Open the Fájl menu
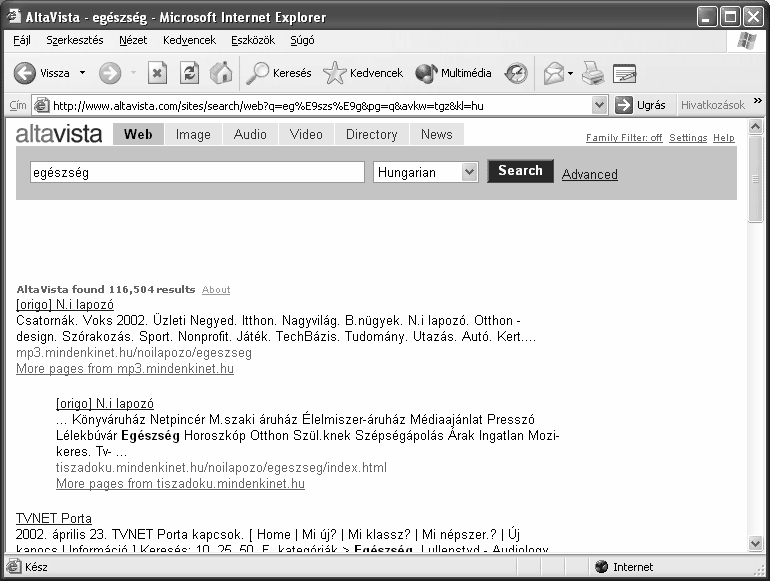The height and width of the screenshot is (581, 770). click(x=22, y=40)
